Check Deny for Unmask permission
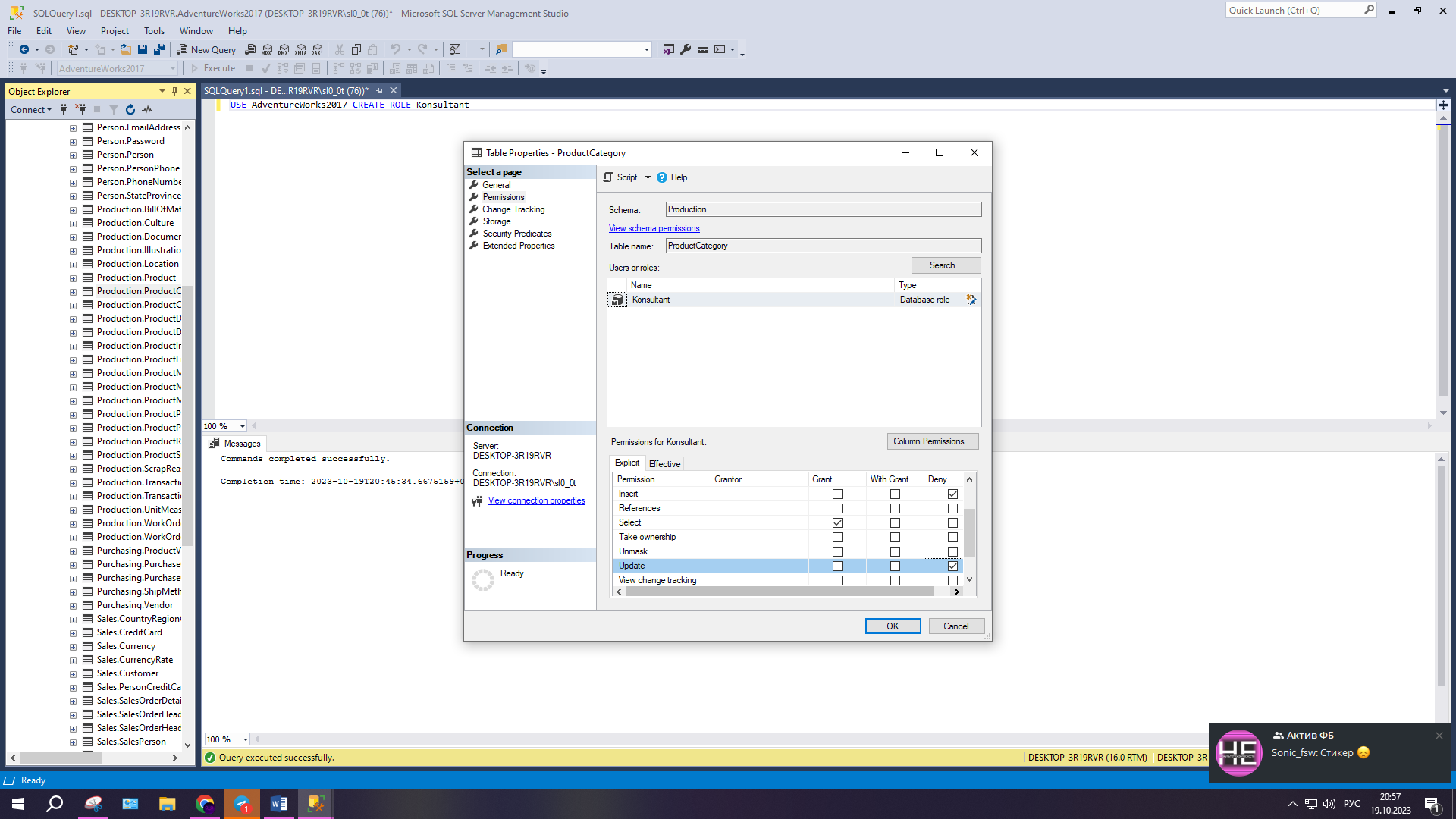Viewport: 1456px width, 819px height. tap(952, 552)
